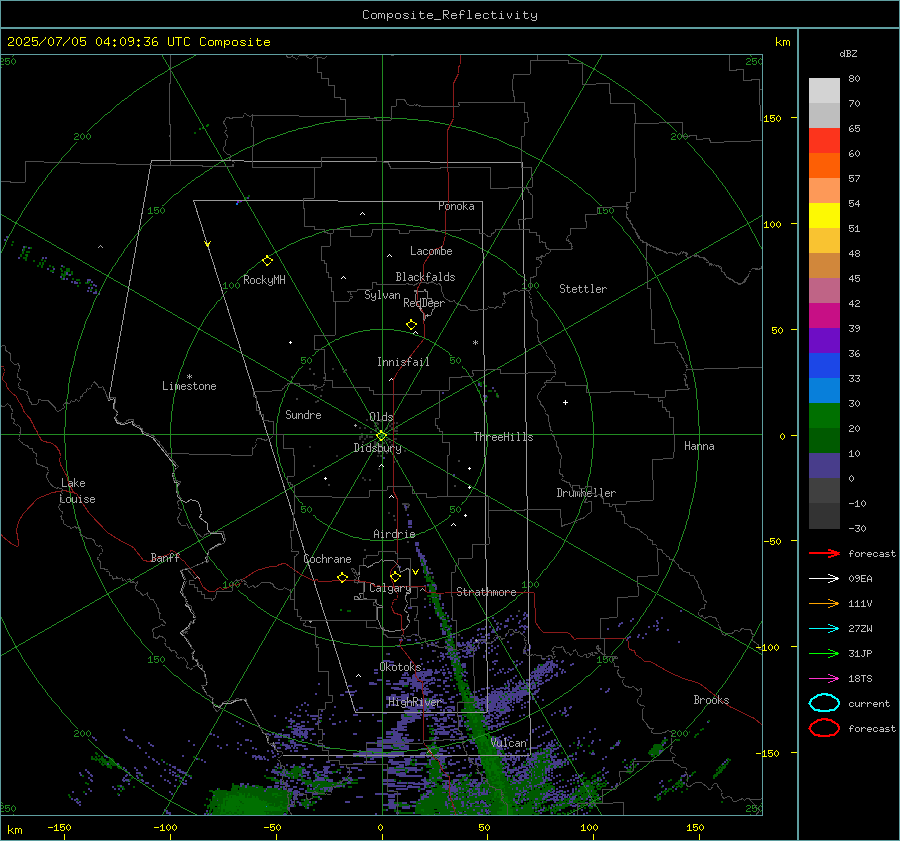Select the Sylvan label

(382, 295)
